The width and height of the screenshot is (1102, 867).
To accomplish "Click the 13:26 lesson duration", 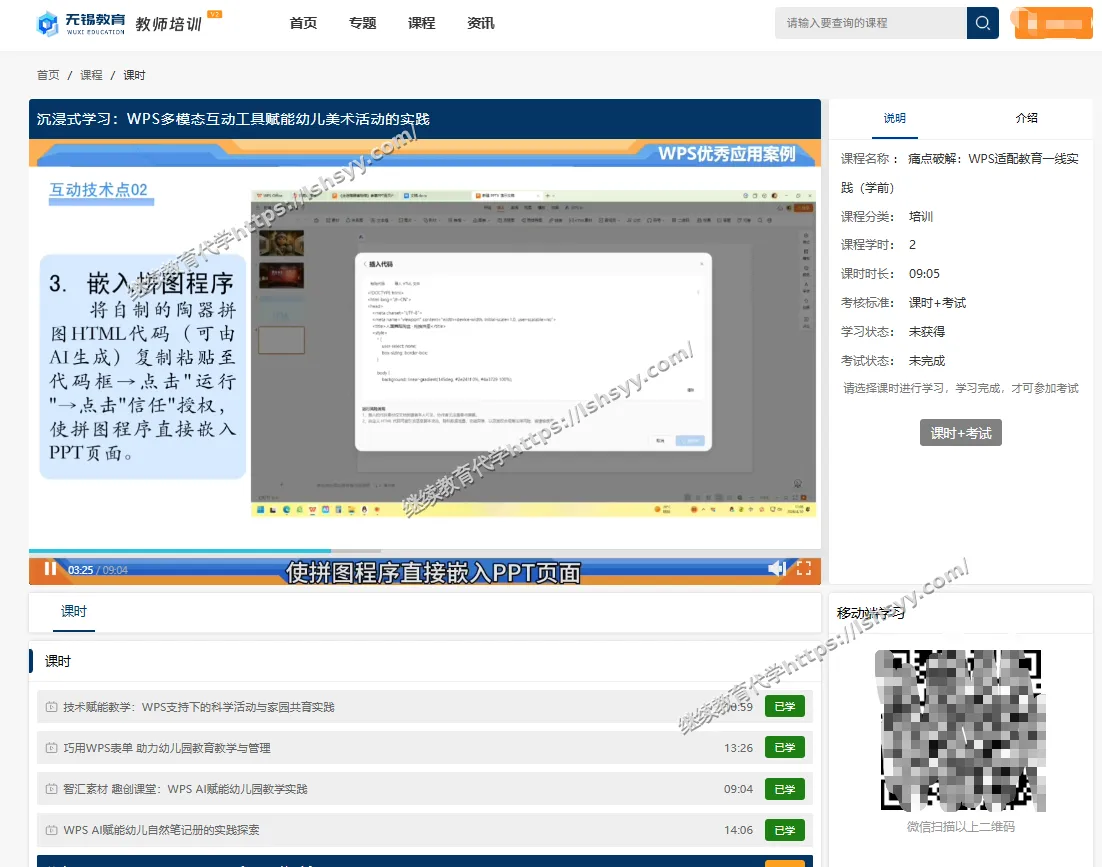I will point(738,748).
